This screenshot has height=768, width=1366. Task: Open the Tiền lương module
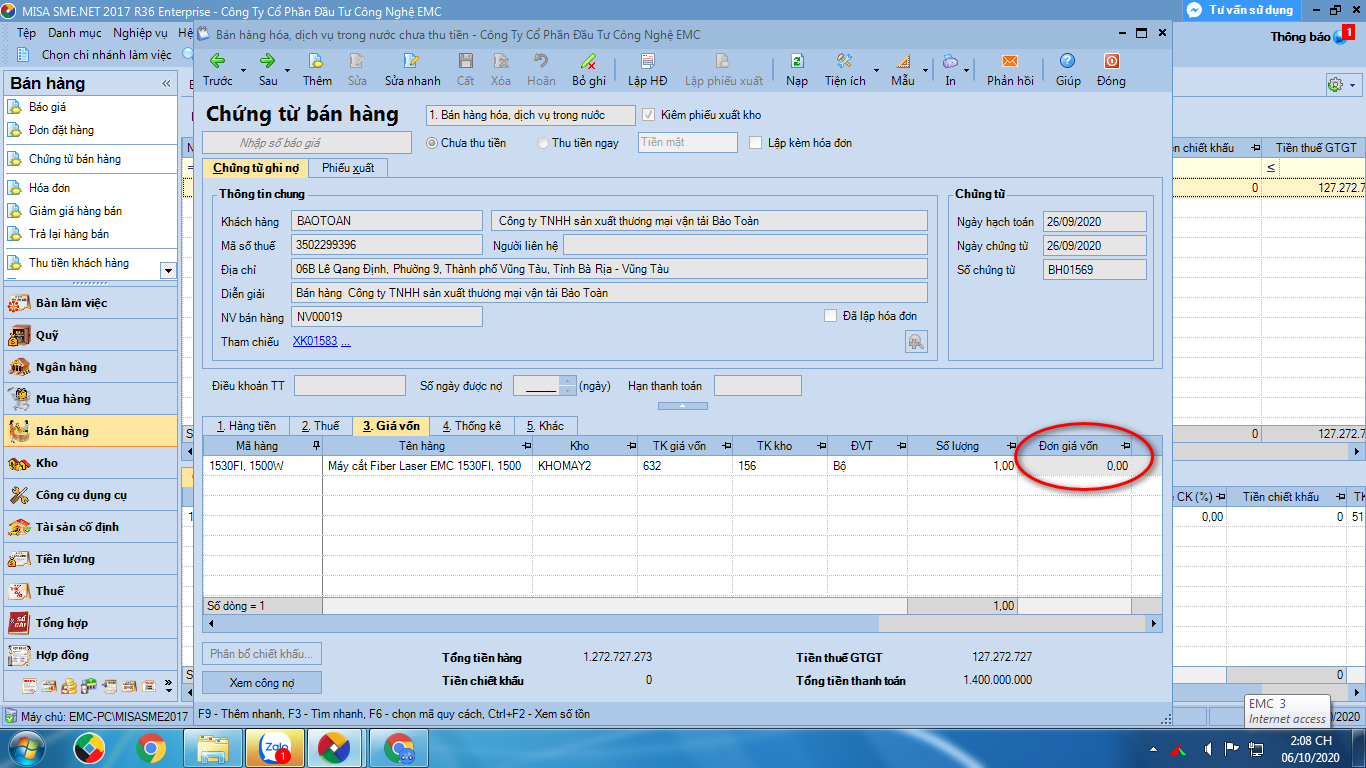pyautogui.click(x=90, y=559)
